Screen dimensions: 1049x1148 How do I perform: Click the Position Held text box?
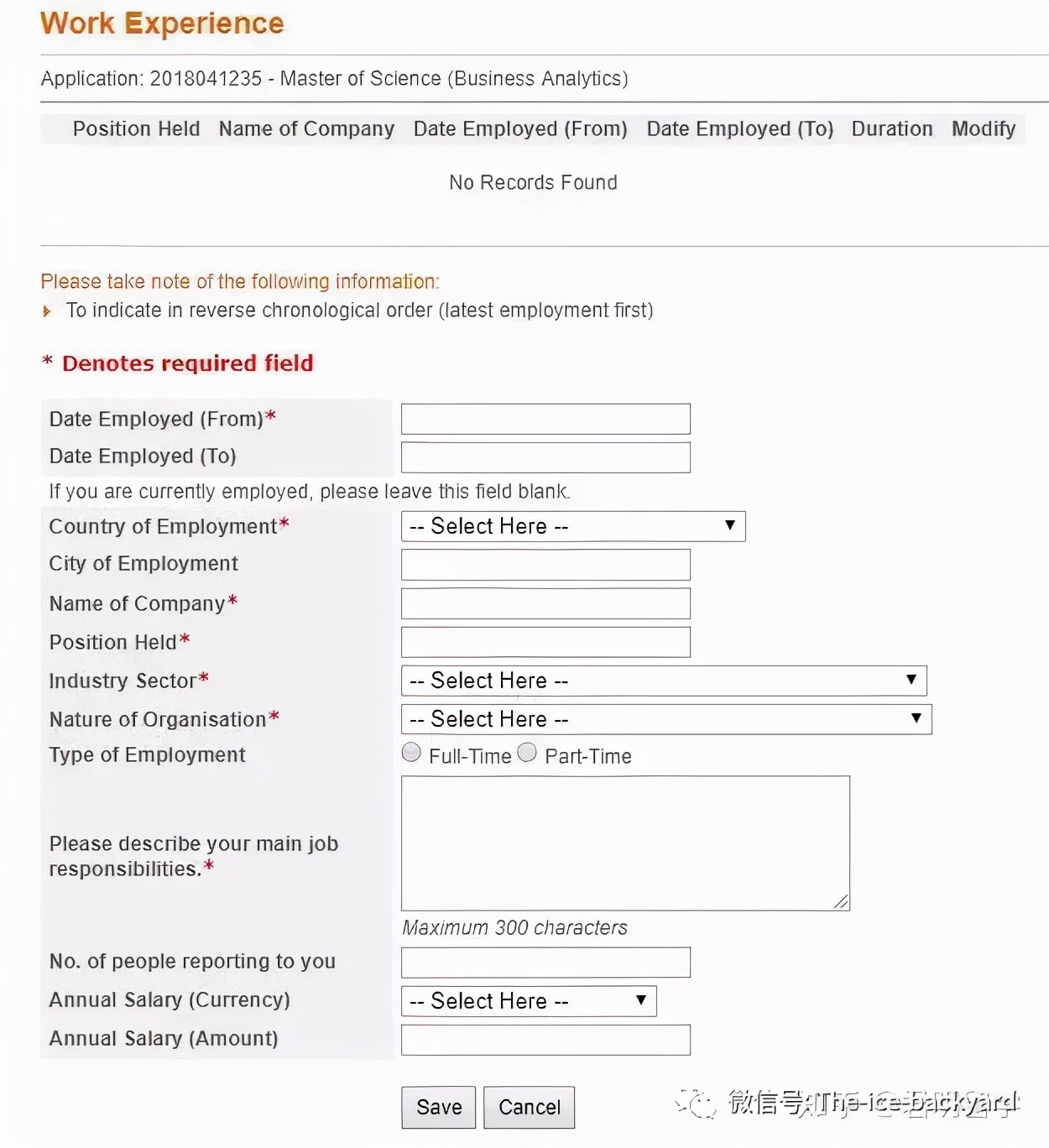pos(545,642)
